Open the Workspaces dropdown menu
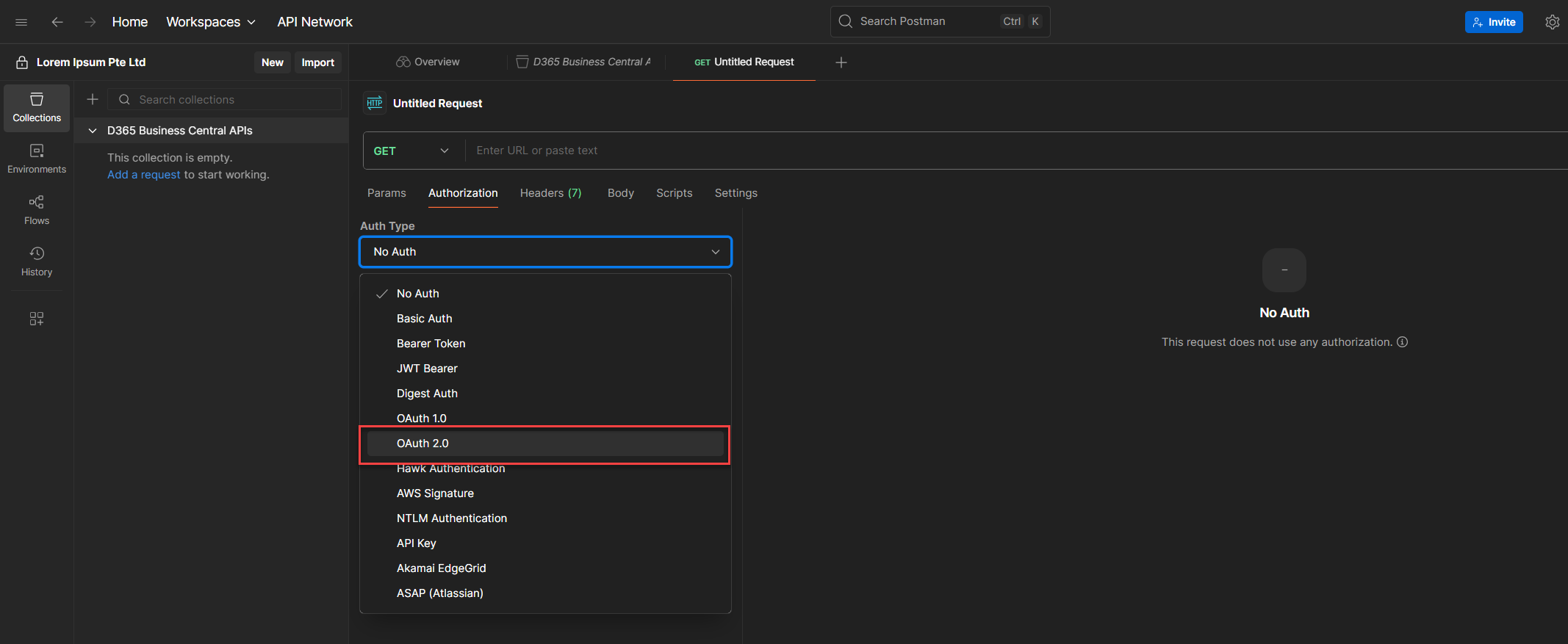Image resolution: width=1568 pixels, height=644 pixels. coord(211,22)
